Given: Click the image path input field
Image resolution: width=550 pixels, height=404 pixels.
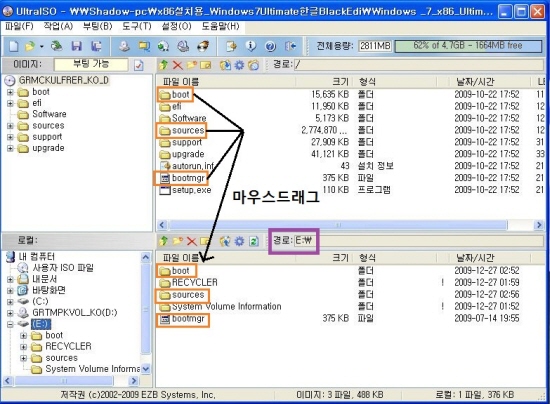Looking at the screenshot, I should [x=419, y=65].
